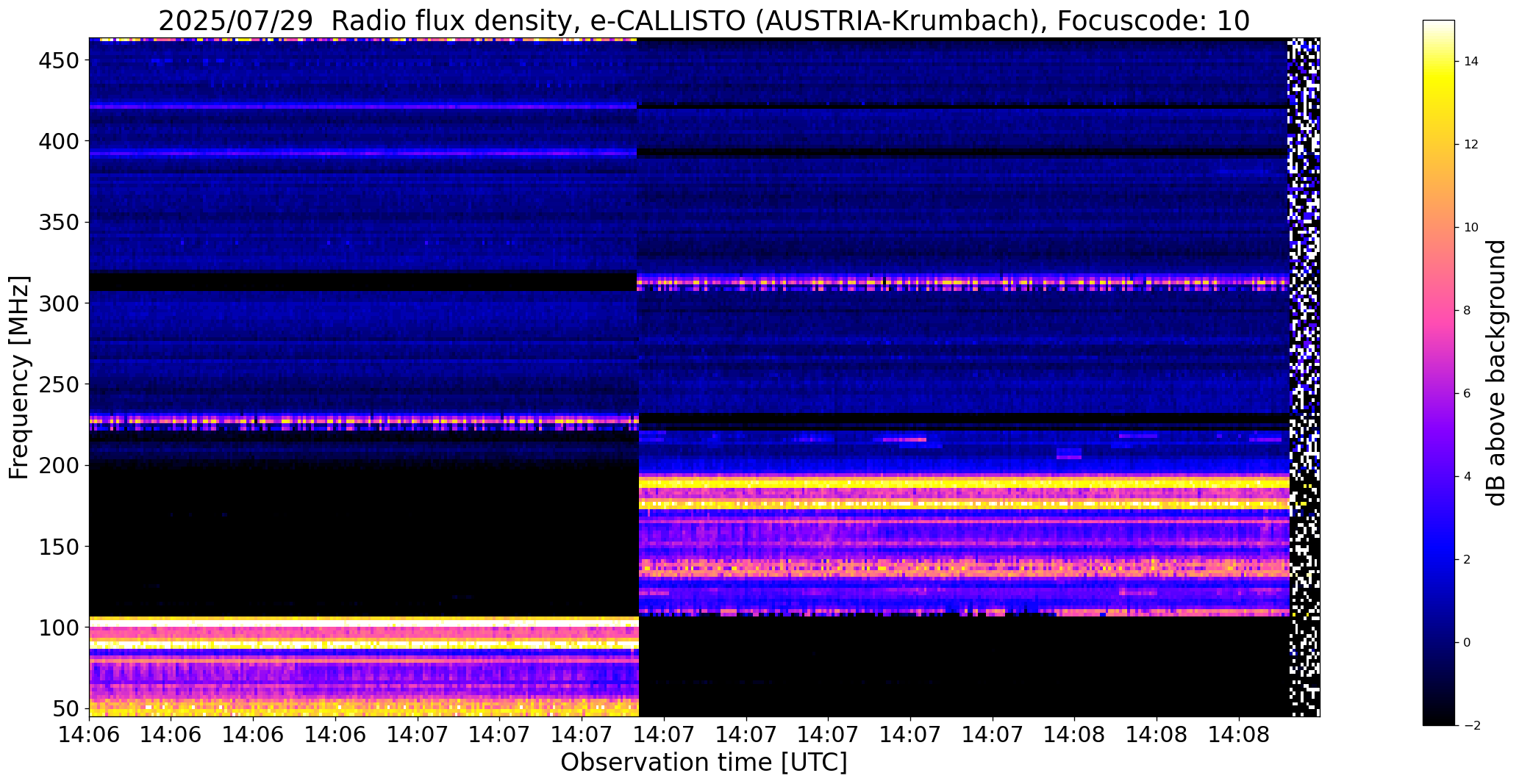Click the first 14:06 time tick label
The image size is (1519, 784).
click(x=90, y=736)
